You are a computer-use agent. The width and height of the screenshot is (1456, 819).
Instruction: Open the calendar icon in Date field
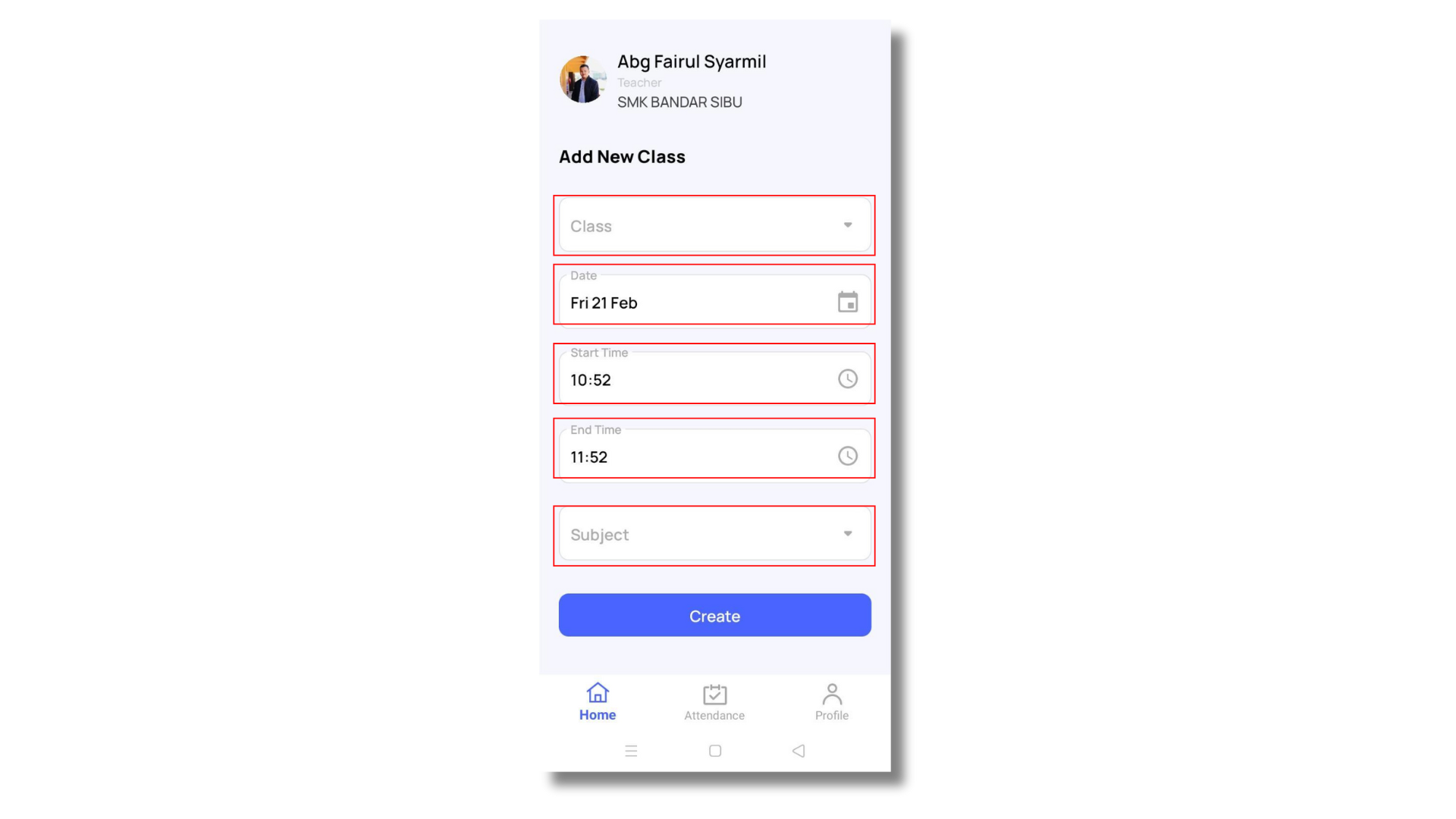tap(848, 302)
